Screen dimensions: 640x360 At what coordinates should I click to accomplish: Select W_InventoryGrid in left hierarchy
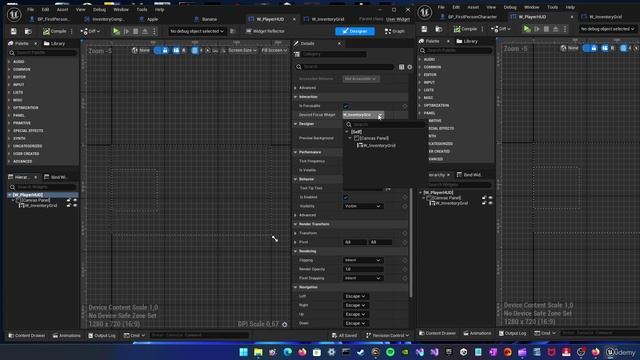click(x=41, y=205)
